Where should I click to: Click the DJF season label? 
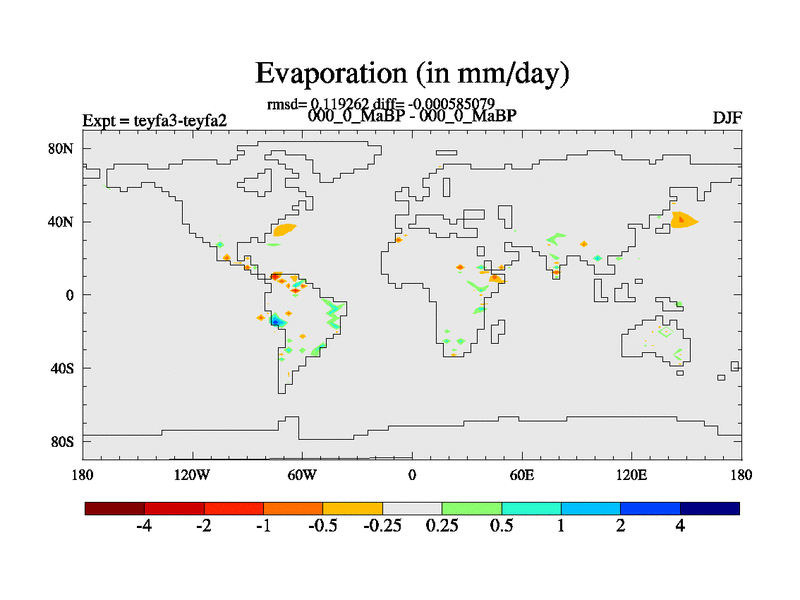pyautogui.click(x=726, y=118)
